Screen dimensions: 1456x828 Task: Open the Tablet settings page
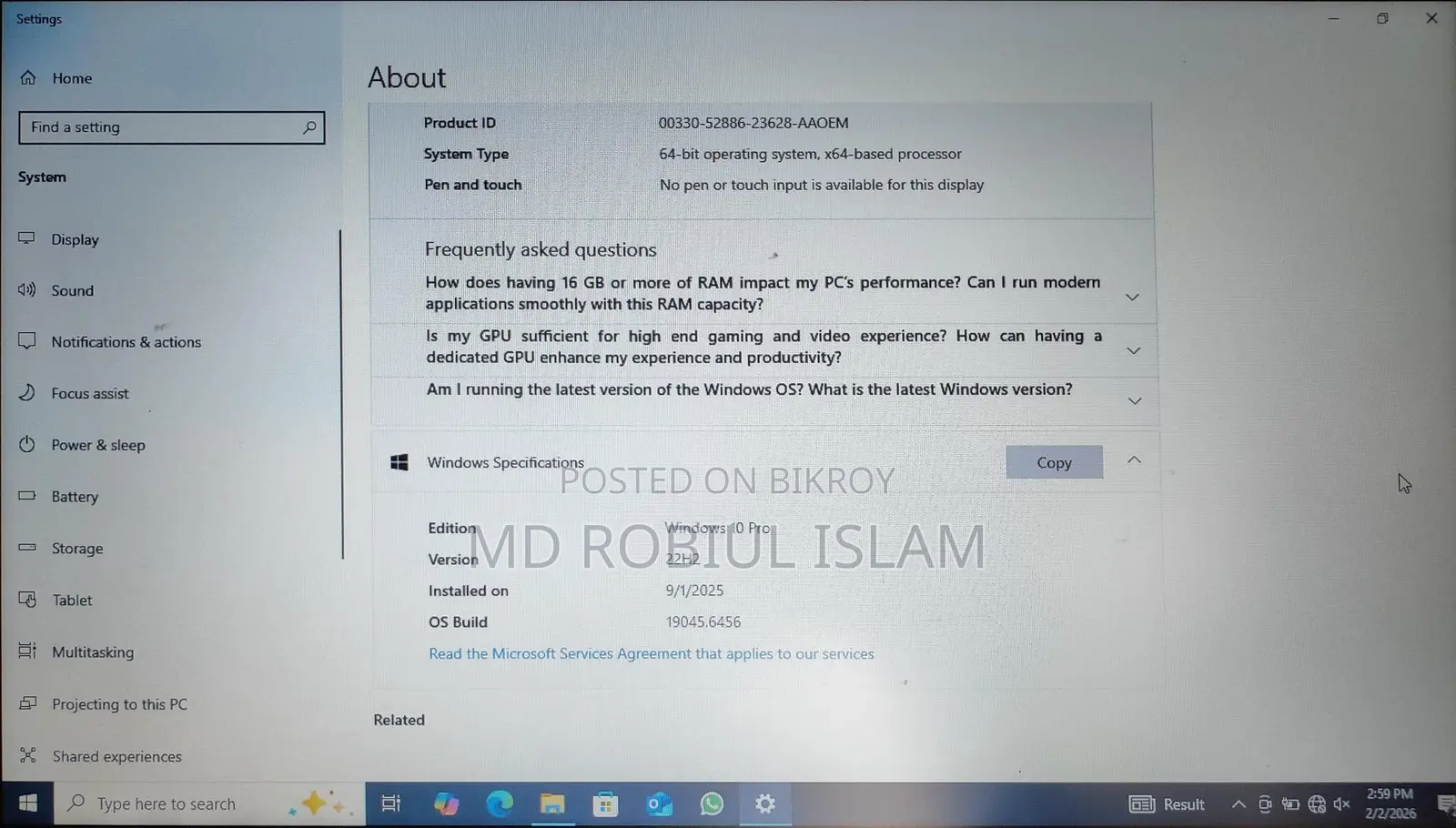(71, 601)
